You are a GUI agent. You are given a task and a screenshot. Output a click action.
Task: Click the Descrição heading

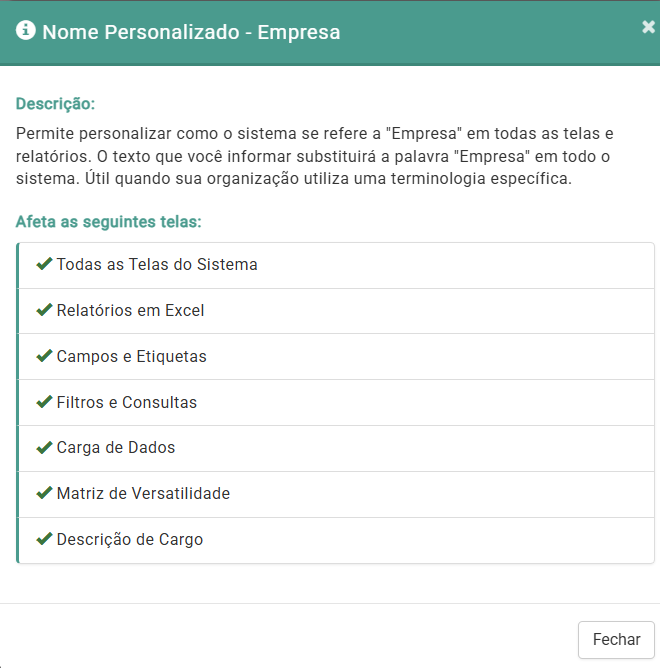(55, 104)
